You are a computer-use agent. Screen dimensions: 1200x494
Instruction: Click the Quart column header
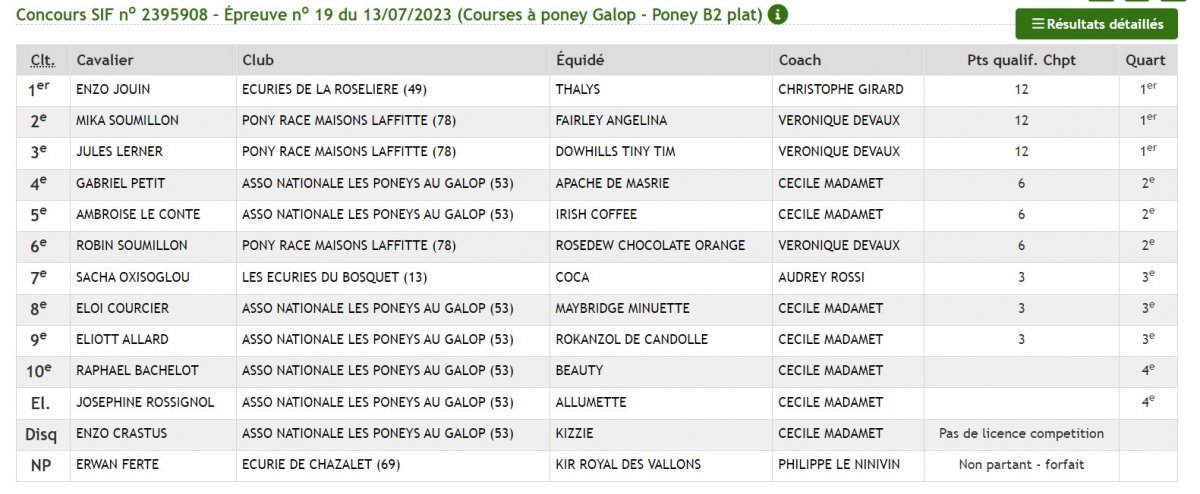point(1145,60)
